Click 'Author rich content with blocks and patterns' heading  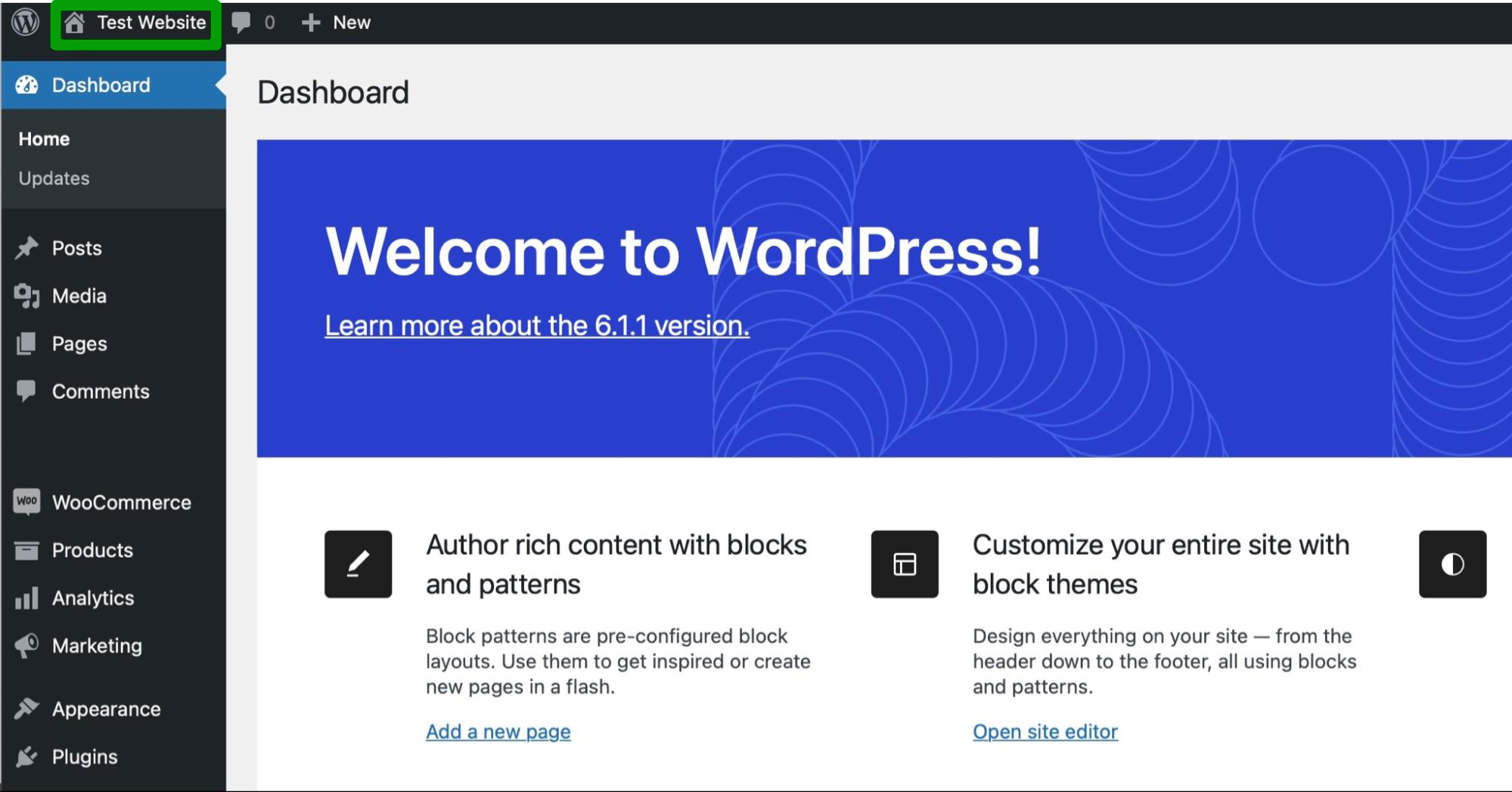616,564
